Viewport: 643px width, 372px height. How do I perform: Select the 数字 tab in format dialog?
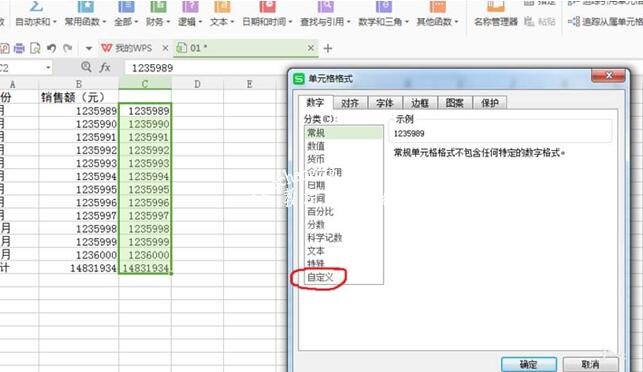coord(315,102)
